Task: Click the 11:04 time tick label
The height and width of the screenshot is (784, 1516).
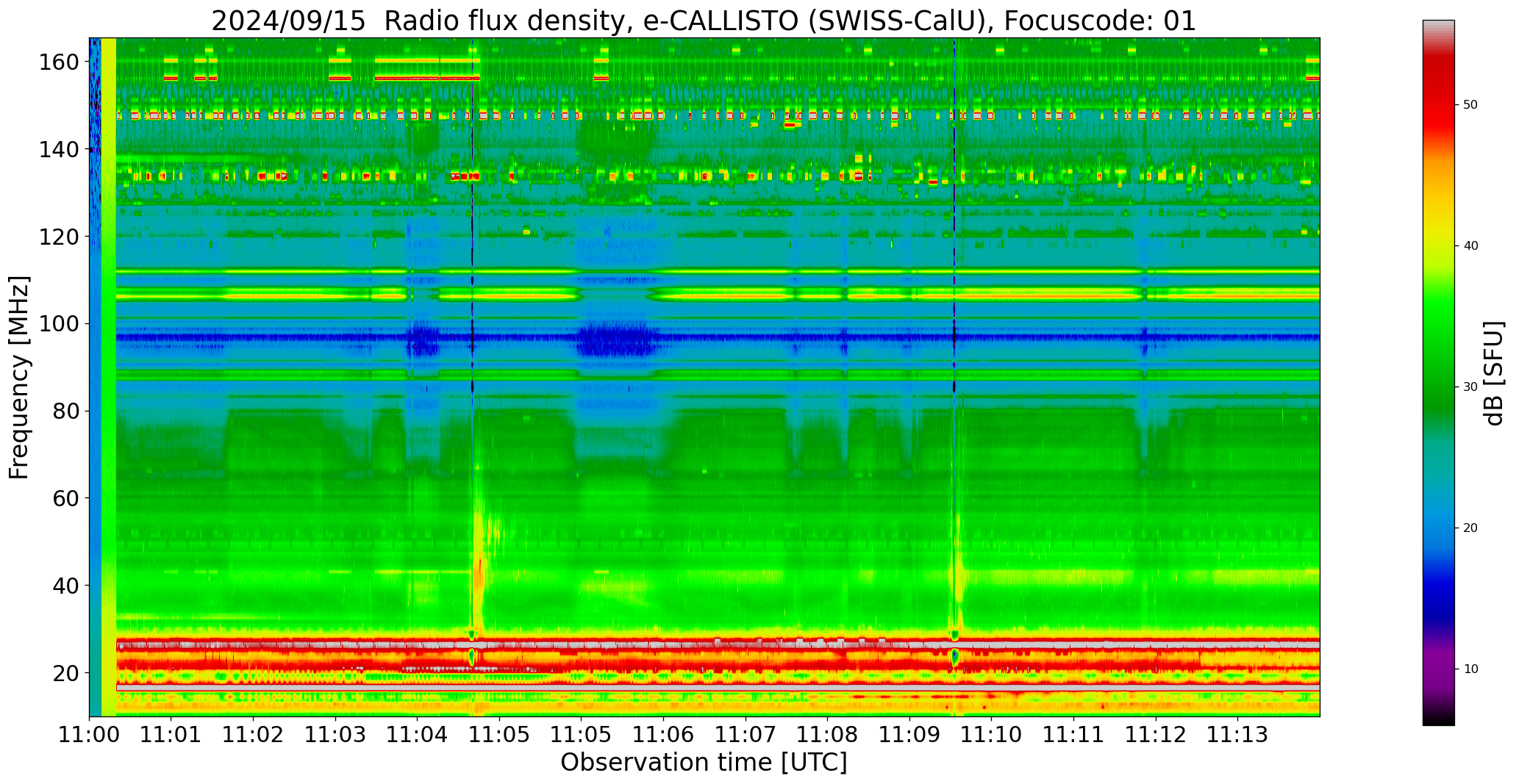Action: point(418,735)
